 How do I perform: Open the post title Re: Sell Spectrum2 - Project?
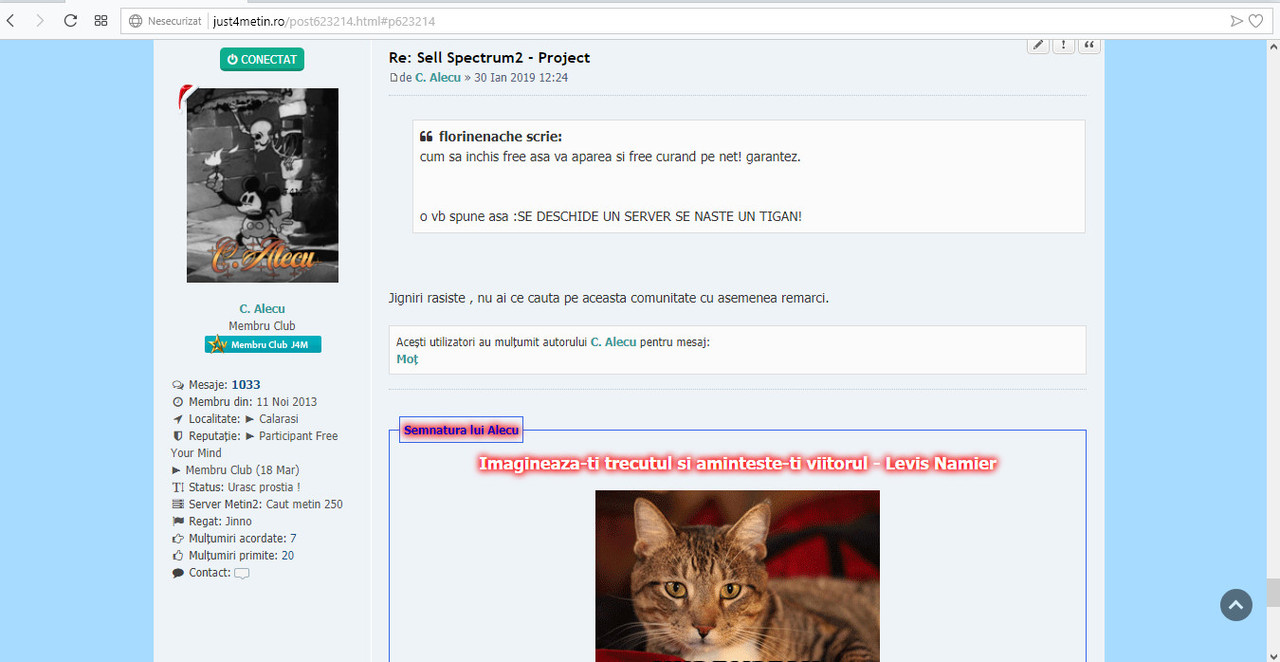click(489, 58)
